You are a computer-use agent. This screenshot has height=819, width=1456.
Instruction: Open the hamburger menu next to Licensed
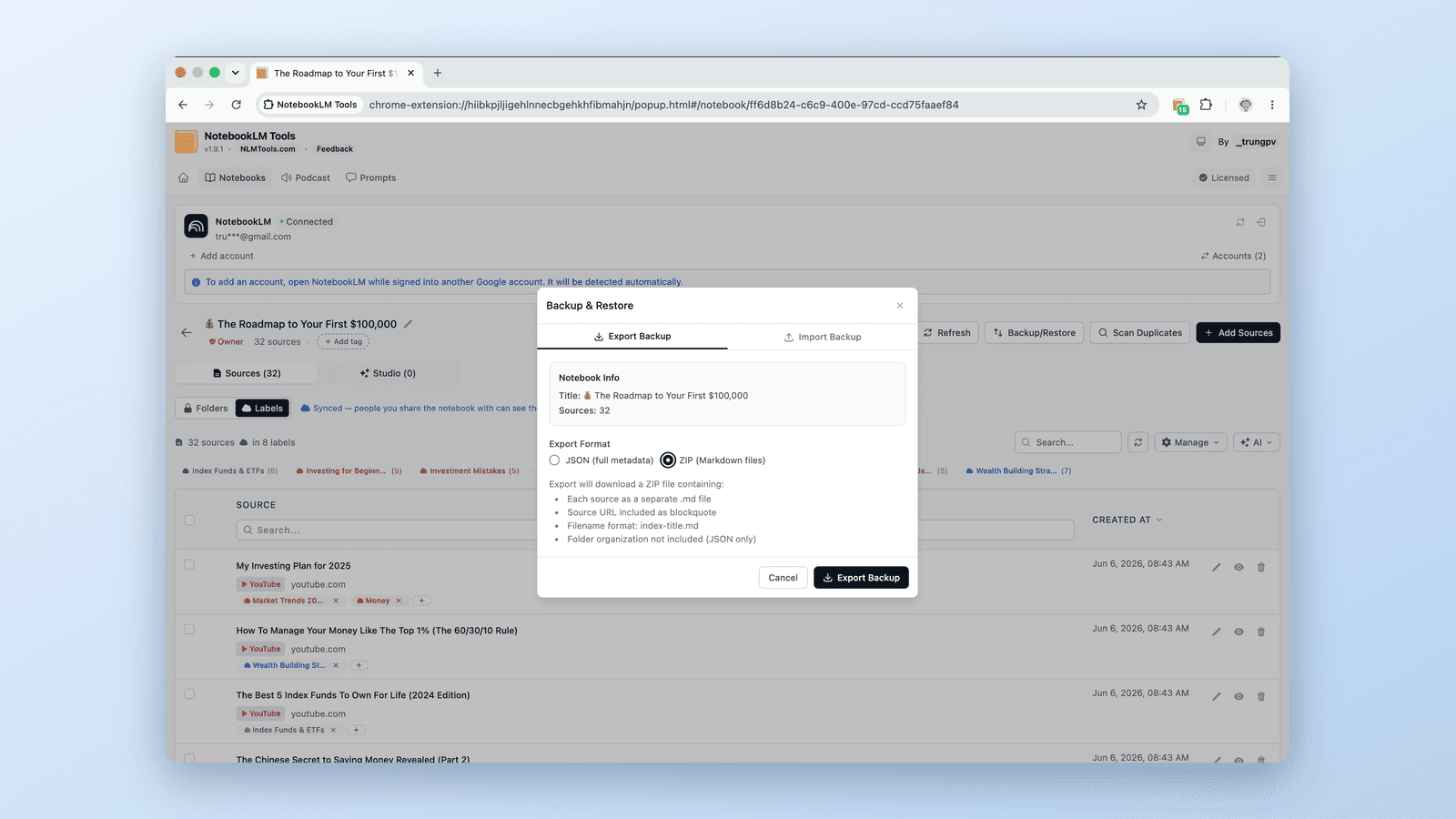point(1272,177)
